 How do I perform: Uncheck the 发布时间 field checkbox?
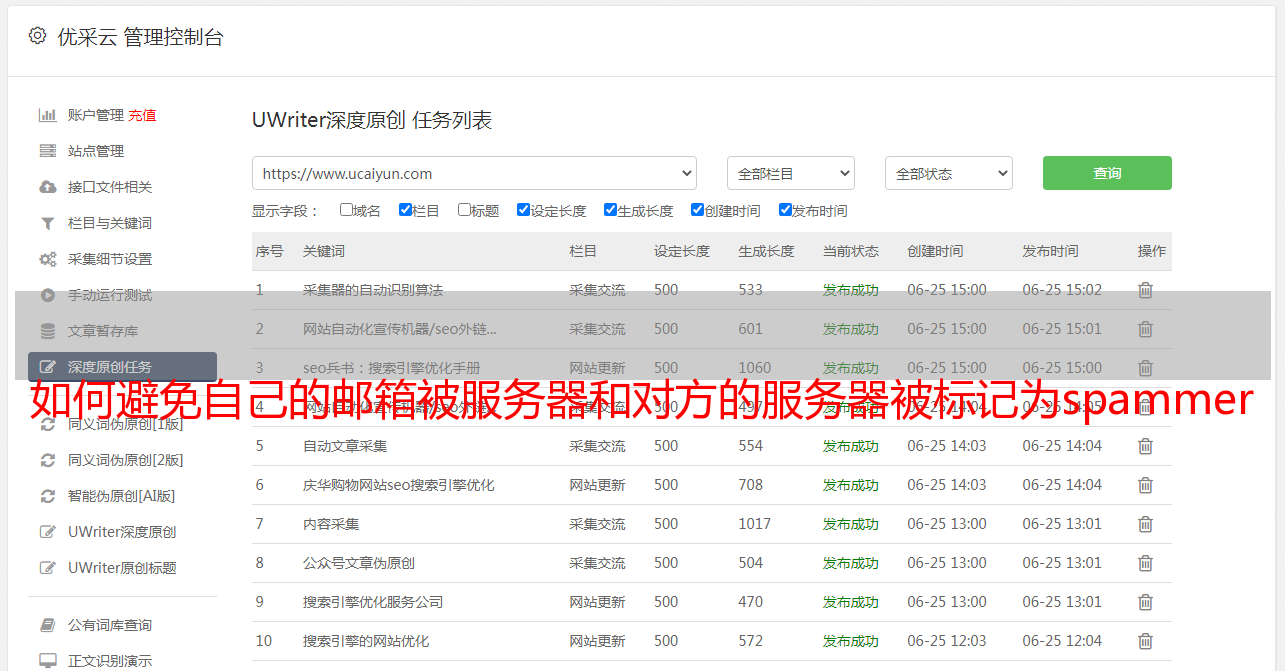click(785, 210)
